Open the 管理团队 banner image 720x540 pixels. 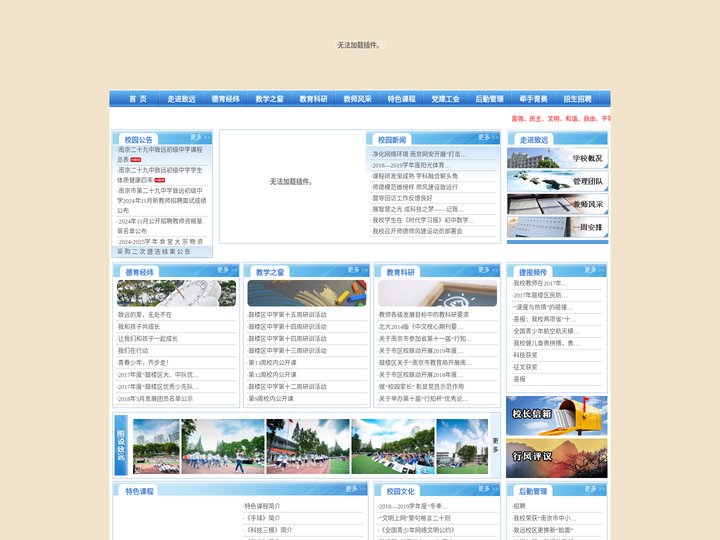pyautogui.click(x=557, y=181)
